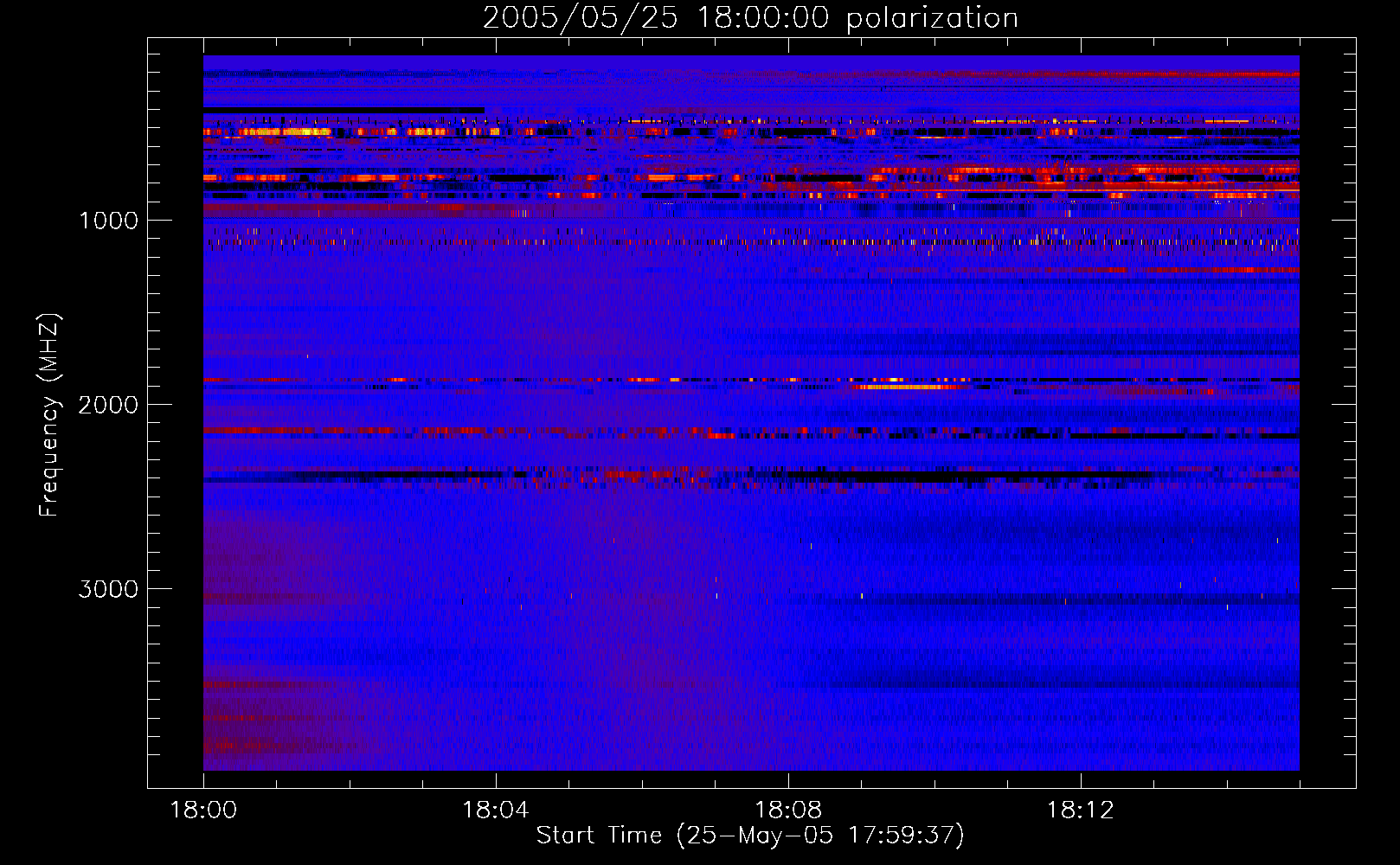Screen dimensions: 1400x865
Task: Click the plot title '2005/05/25 18:00:00 polarization'
Action: [750, 18]
